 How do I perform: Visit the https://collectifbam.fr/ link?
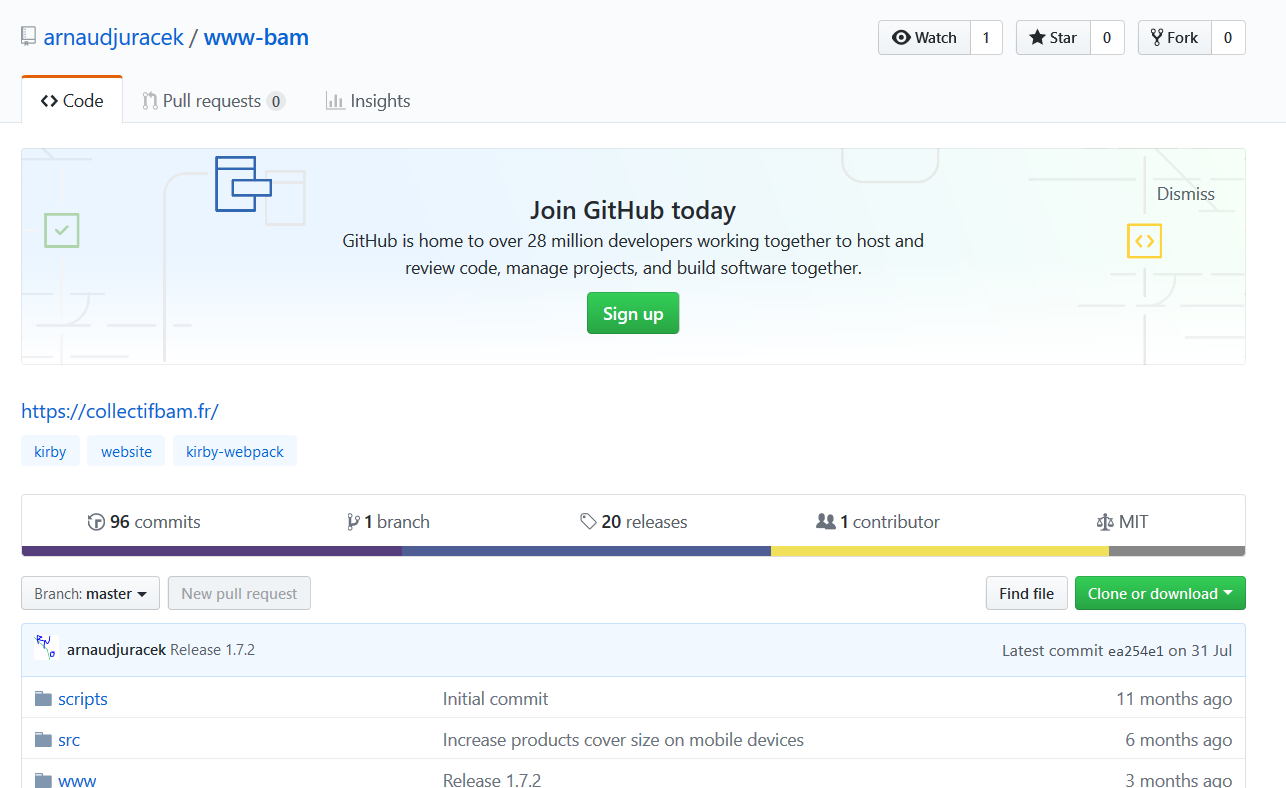pyautogui.click(x=120, y=411)
